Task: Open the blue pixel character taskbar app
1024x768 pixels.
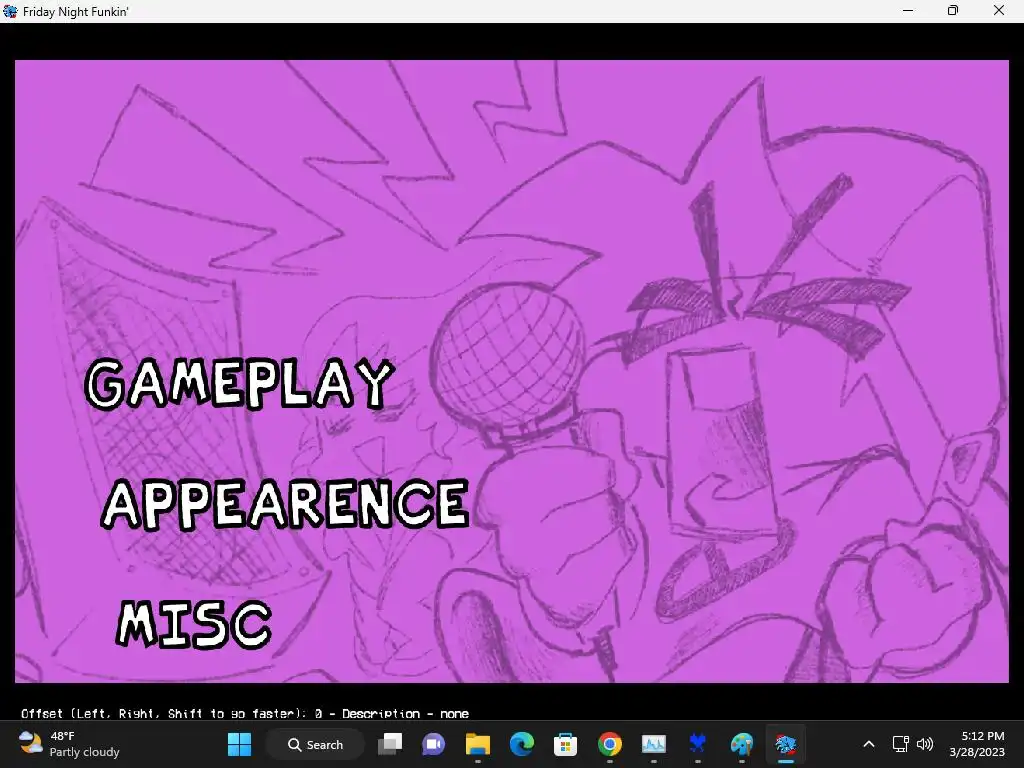Action: tap(697, 744)
